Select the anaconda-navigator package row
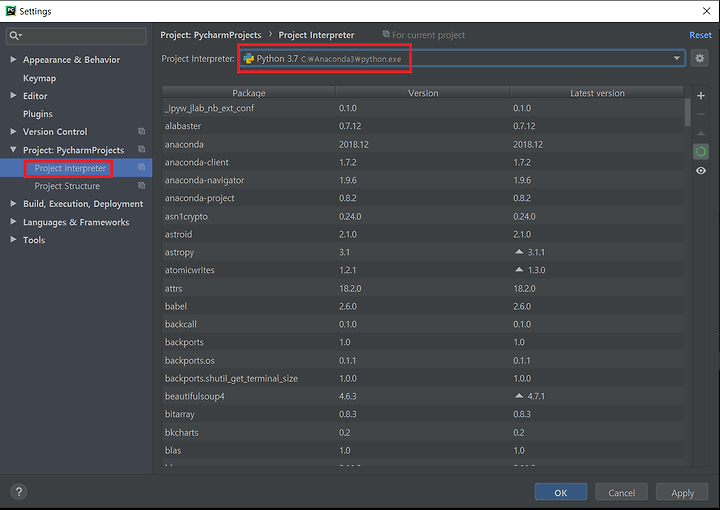The height and width of the screenshot is (510, 720). 423,180
